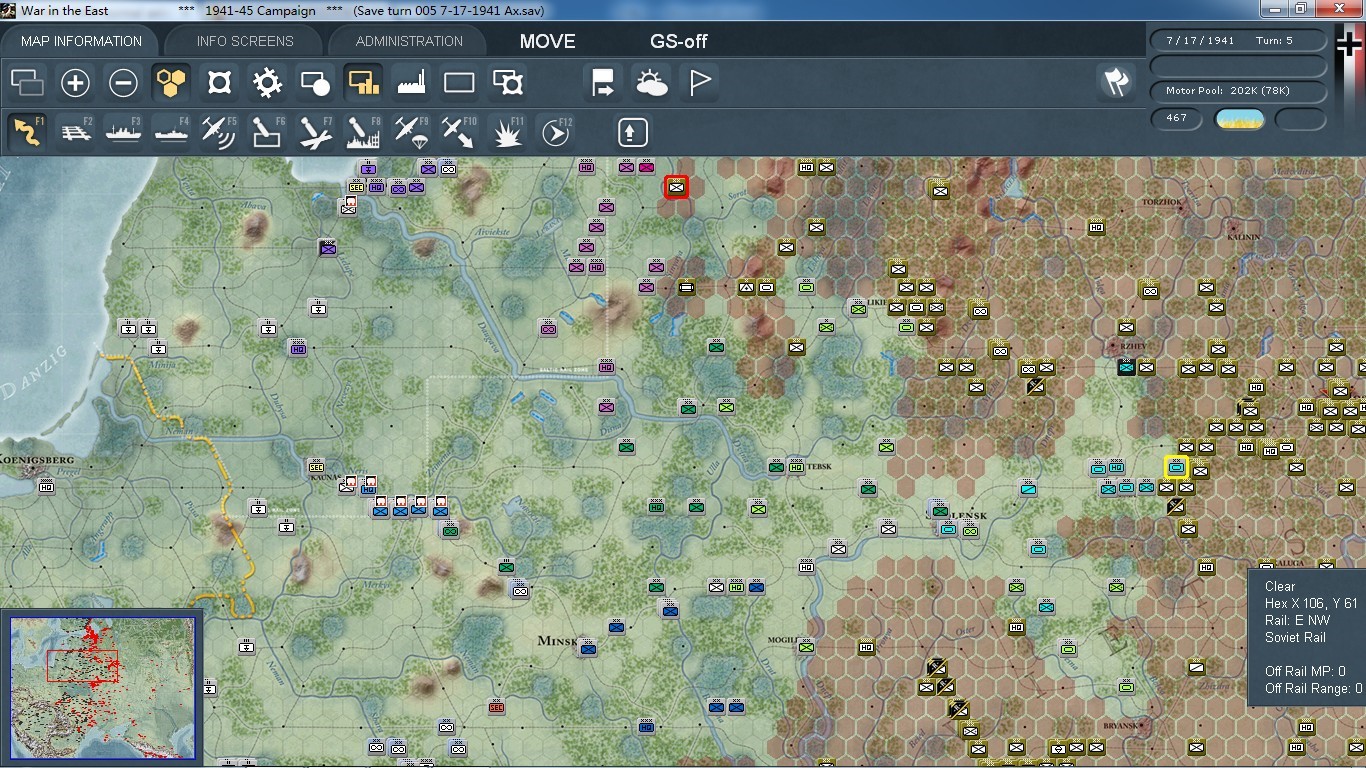Image resolution: width=1366 pixels, height=768 pixels.
Task: Toggle the factory display icon
Action: tap(411, 83)
